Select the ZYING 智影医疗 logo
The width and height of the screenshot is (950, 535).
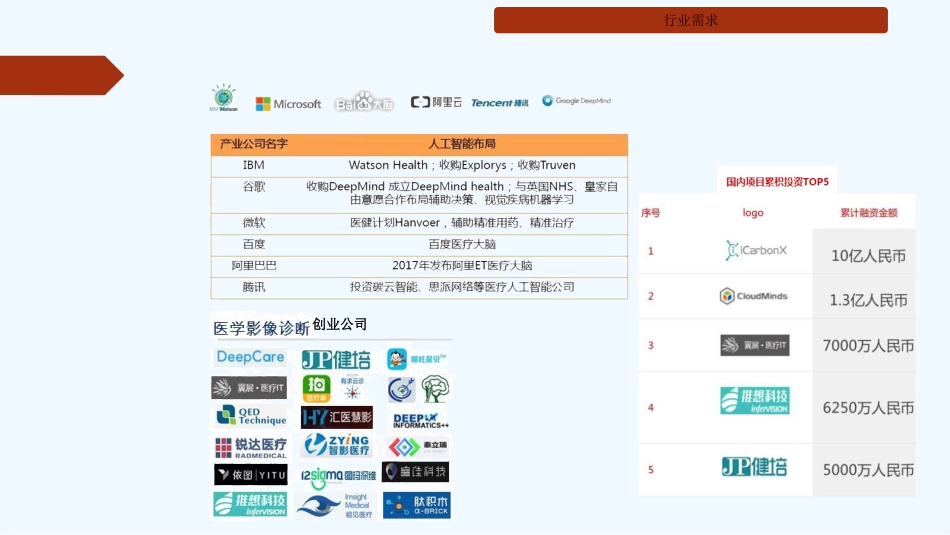pos(337,445)
